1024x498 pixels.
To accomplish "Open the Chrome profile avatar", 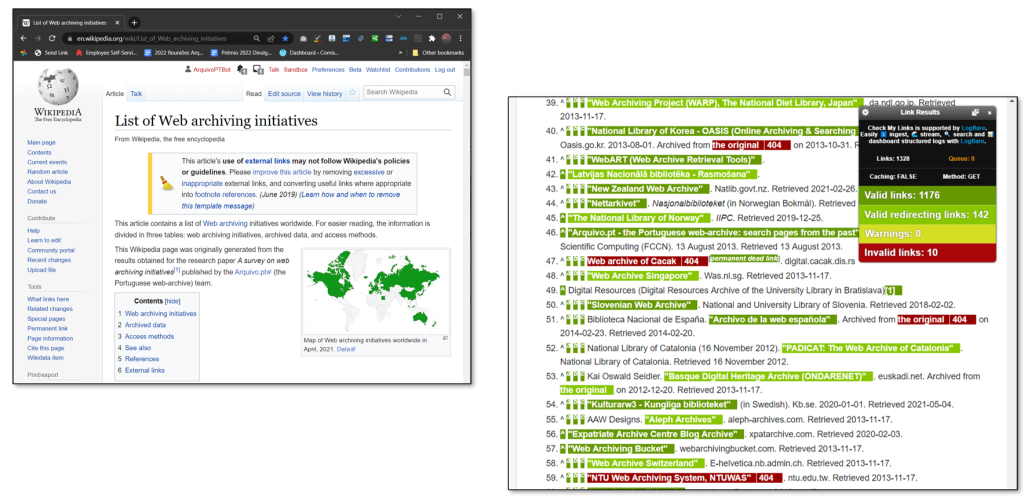I will 446,39.
